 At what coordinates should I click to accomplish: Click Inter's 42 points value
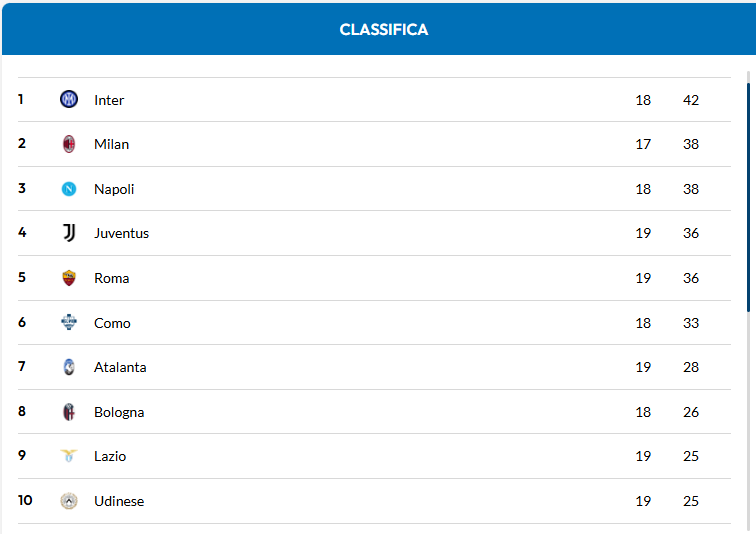click(691, 100)
